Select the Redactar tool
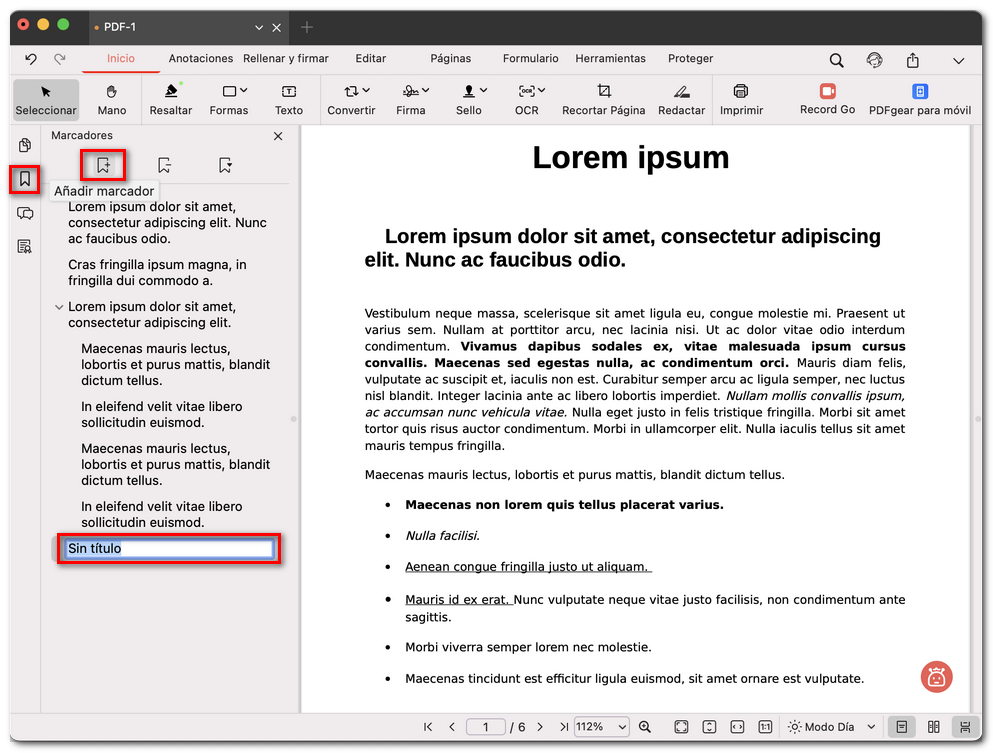 pyautogui.click(x=681, y=99)
